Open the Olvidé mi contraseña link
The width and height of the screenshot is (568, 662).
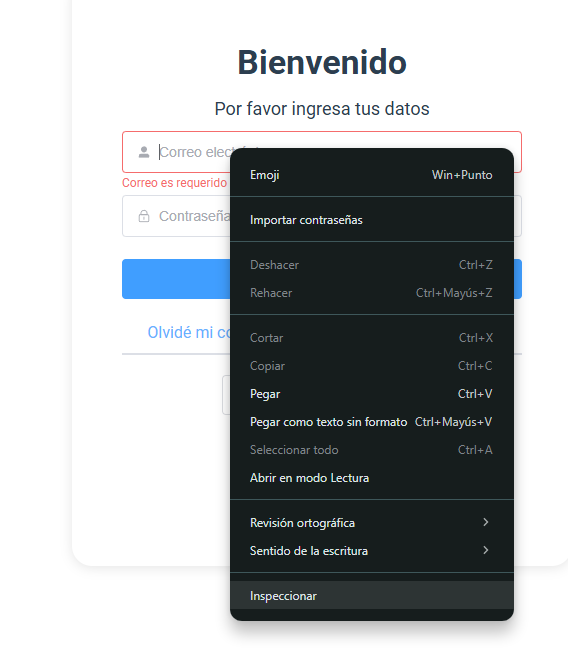[189, 333]
